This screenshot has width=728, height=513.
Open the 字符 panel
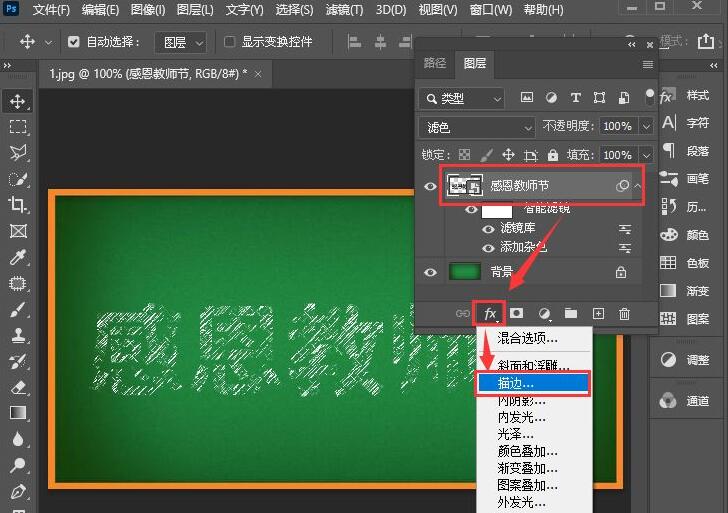tap(685, 123)
